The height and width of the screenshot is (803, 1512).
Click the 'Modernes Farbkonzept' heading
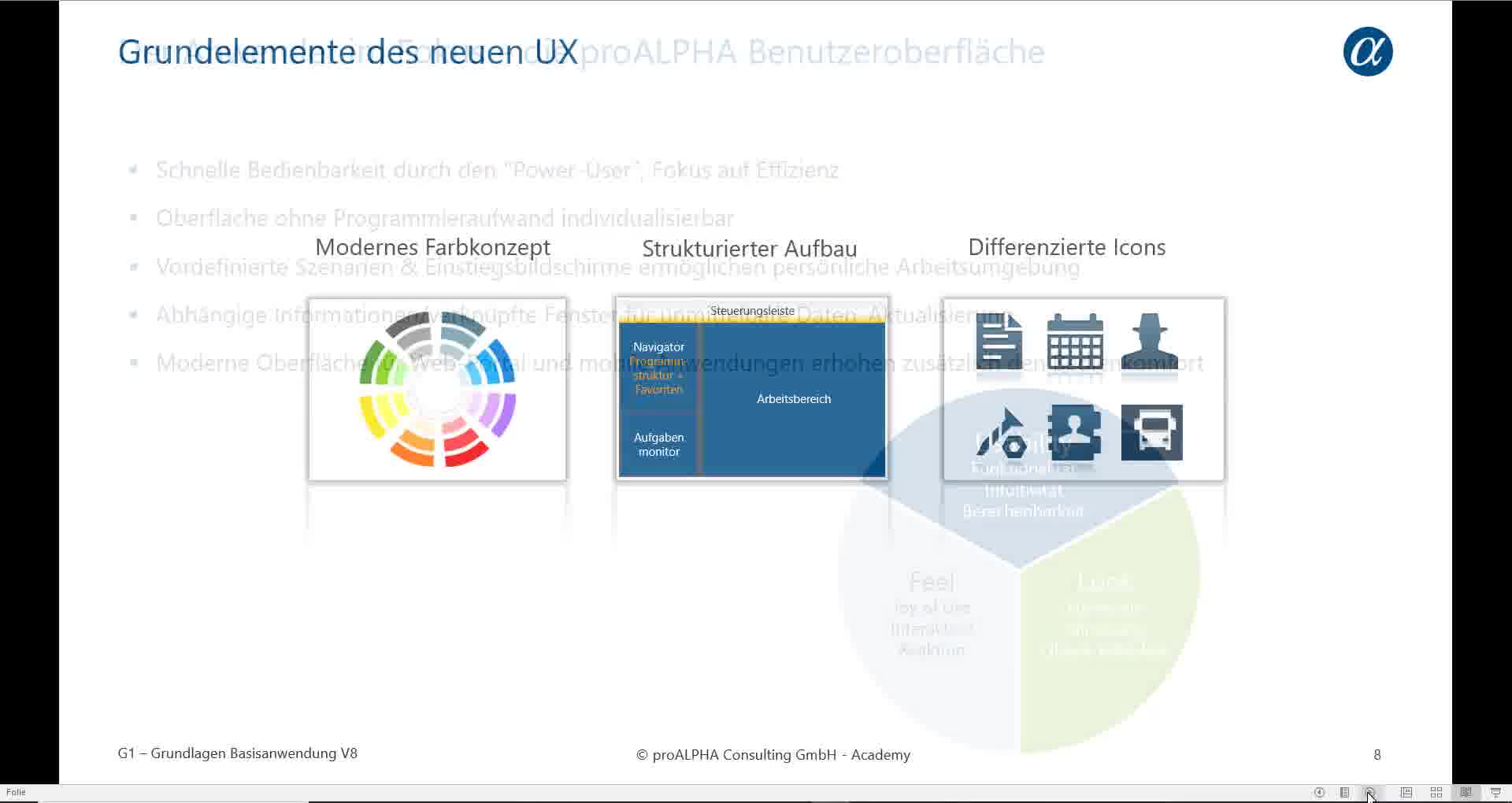[x=432, y=247]
